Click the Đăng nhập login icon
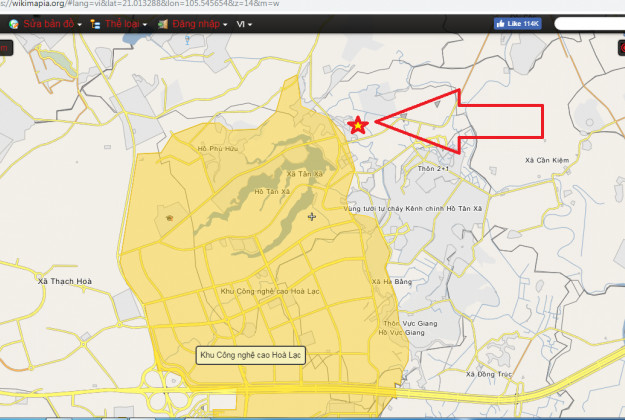Viewport: 625px width, 420px height. click(x=163, y=23)
